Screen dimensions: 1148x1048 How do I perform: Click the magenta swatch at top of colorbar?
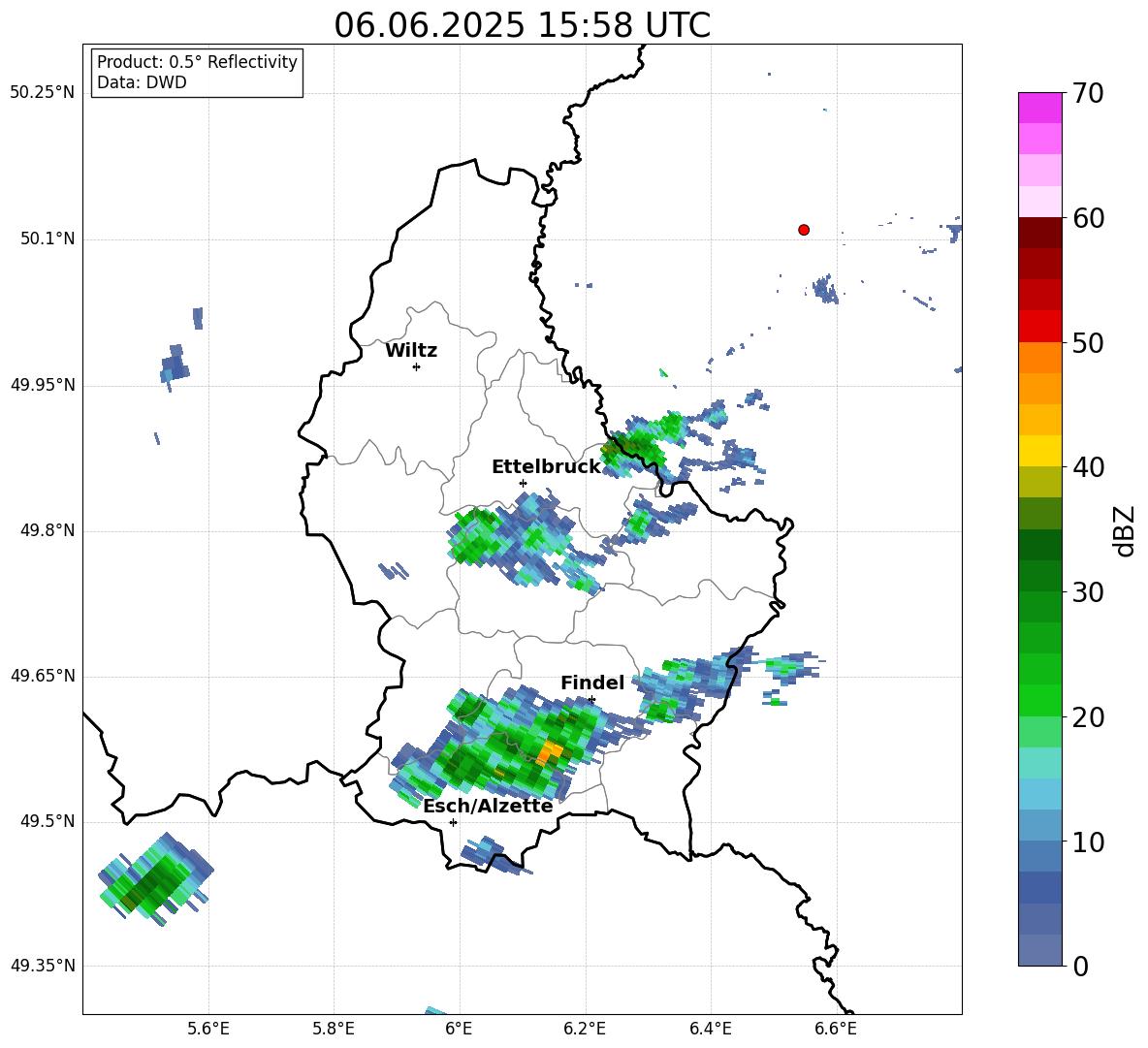1039,108
